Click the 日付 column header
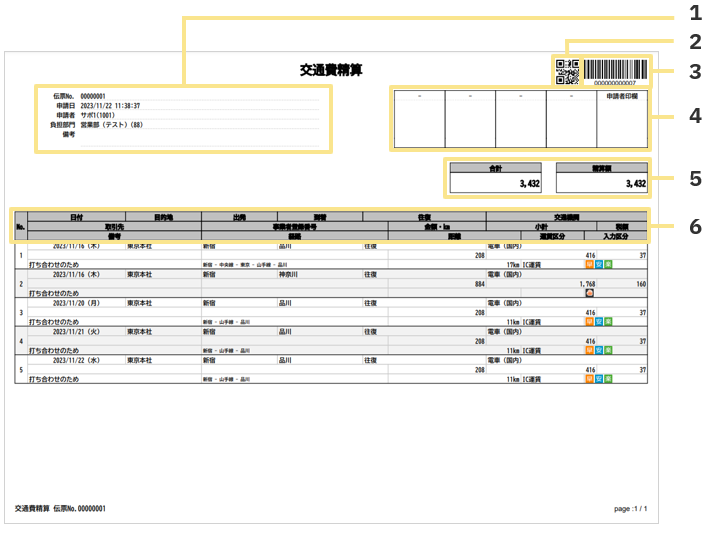 [76, 216]
